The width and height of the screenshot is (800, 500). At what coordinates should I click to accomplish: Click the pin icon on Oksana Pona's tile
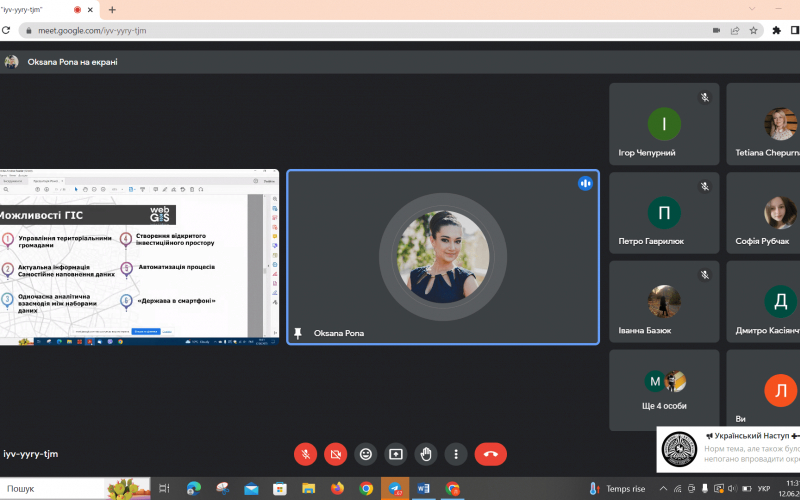298,333
